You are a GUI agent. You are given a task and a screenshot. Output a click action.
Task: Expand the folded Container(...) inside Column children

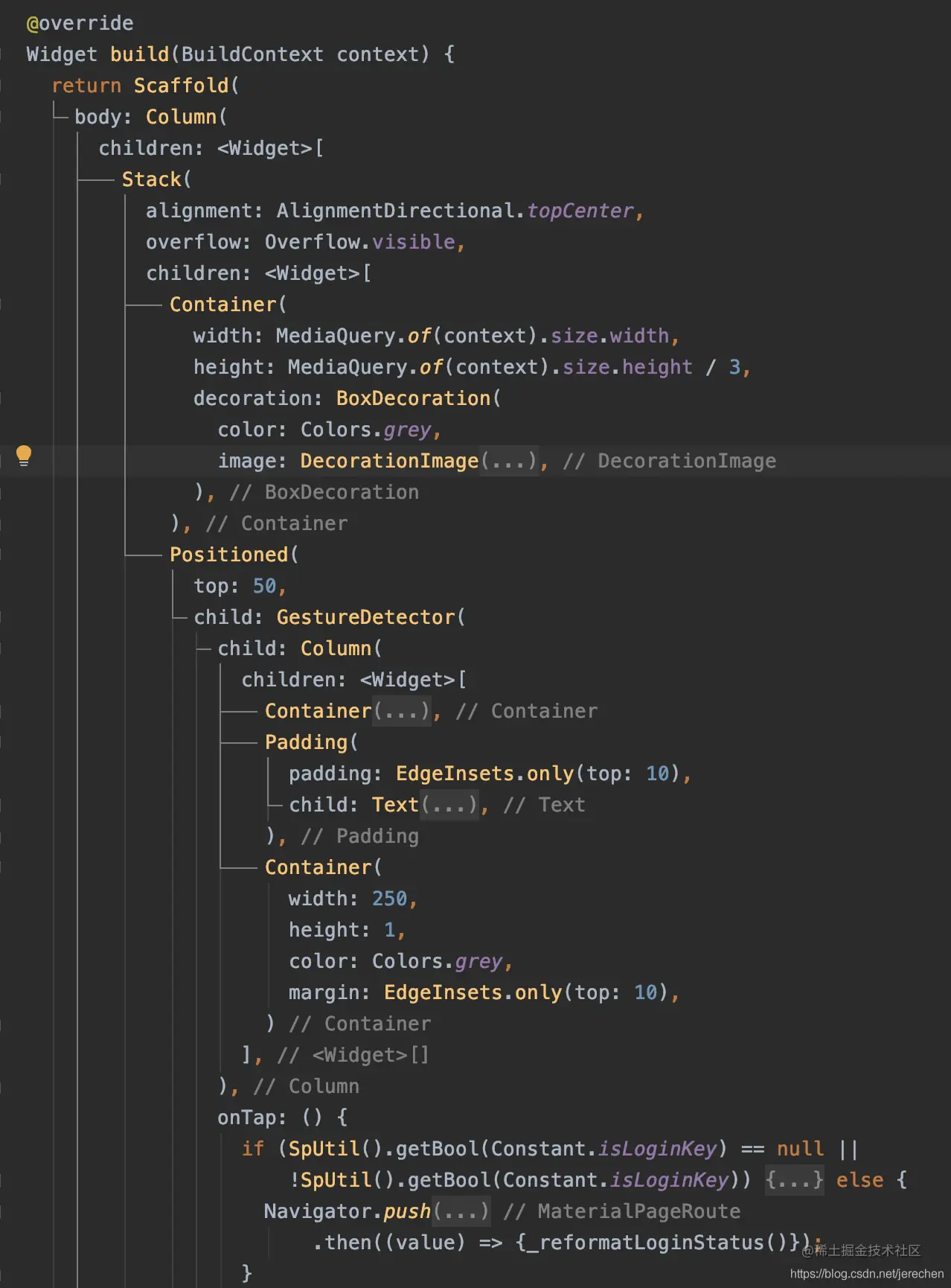(402, 711)
